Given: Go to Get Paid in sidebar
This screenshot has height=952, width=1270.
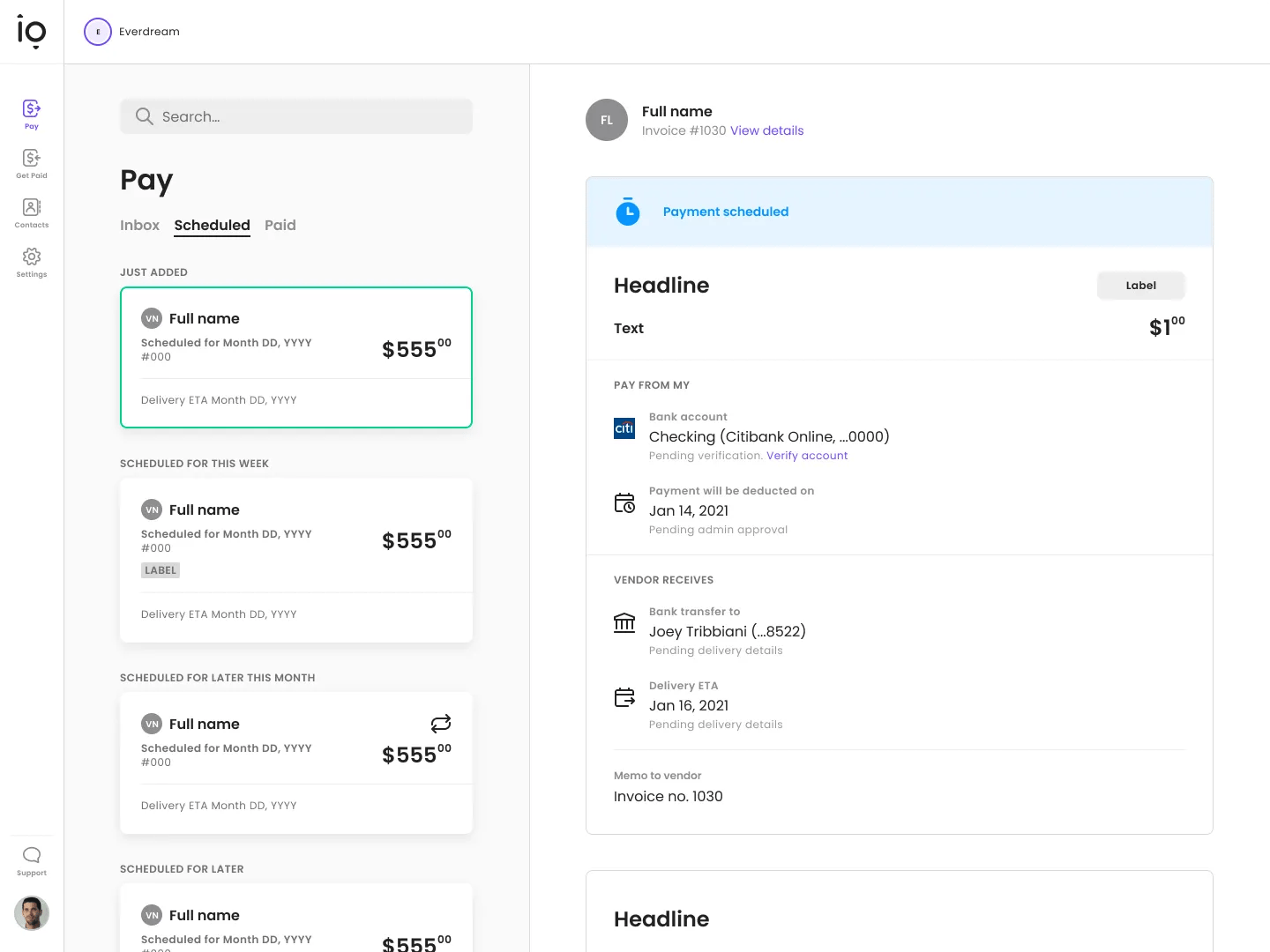Looking at the screenshot, I should click(x=32, y=163).
